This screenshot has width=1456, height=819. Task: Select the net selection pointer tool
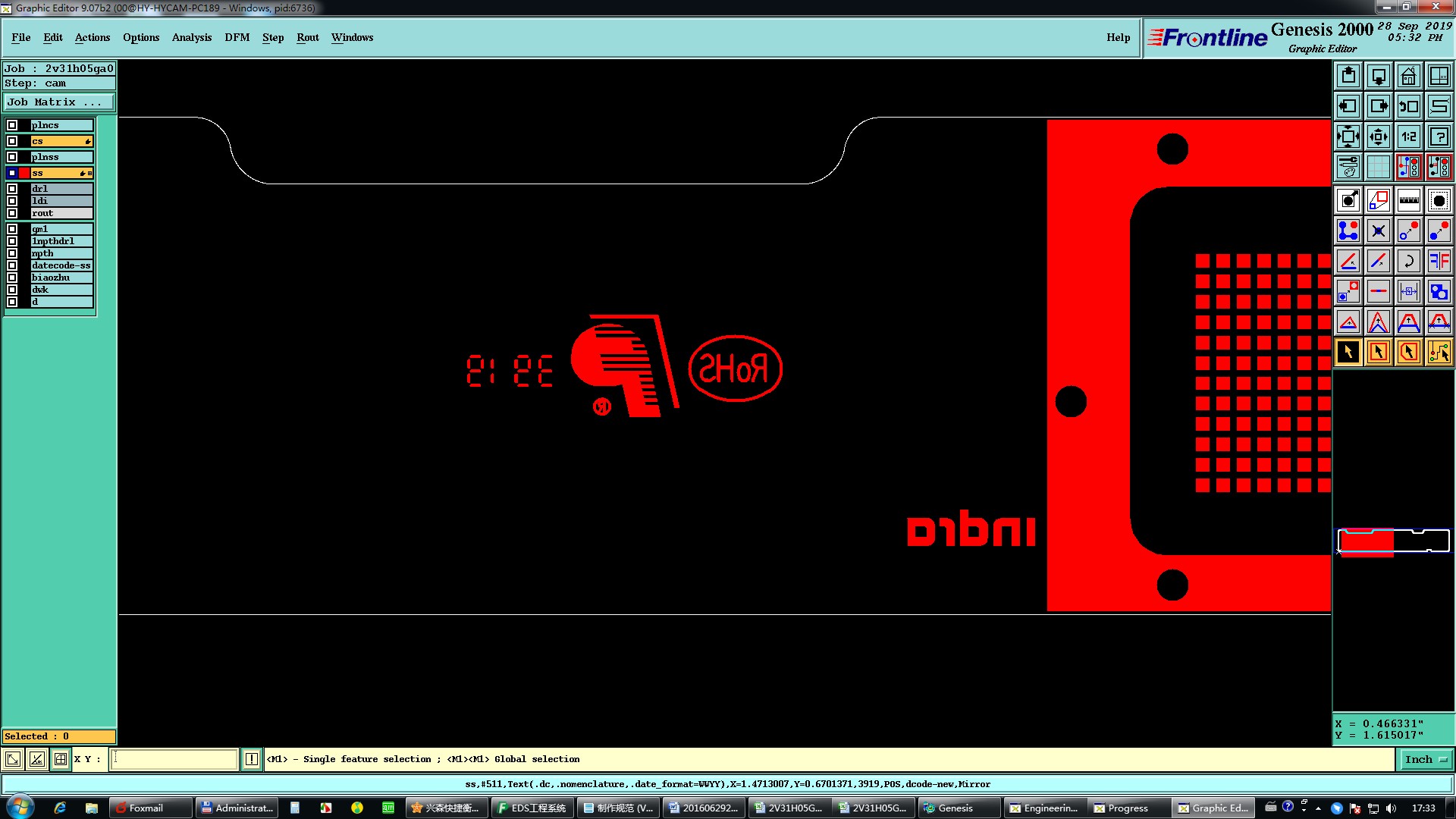coord(1439,352)
